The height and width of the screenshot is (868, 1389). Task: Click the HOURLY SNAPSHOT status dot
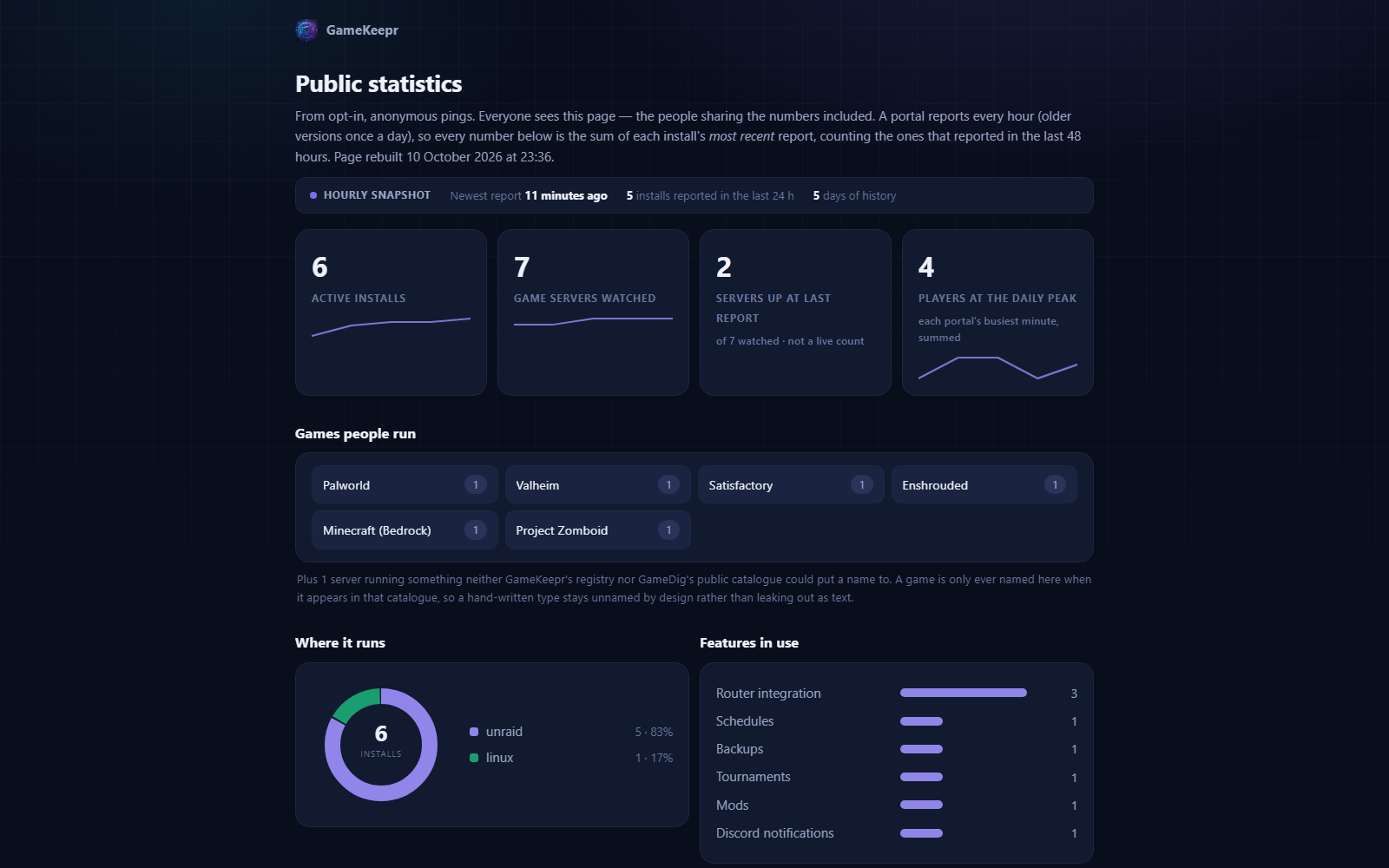313,195
